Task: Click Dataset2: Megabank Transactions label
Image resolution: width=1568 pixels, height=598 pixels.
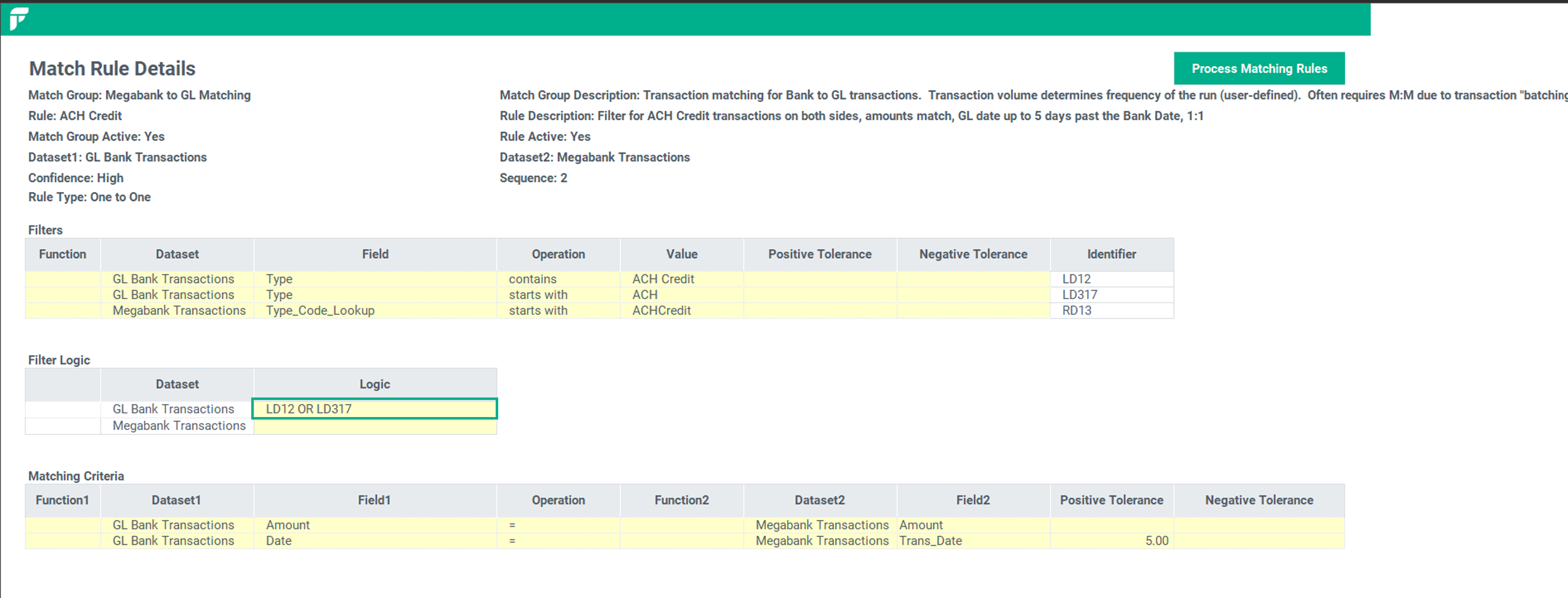Action: (x=595, y=157)
